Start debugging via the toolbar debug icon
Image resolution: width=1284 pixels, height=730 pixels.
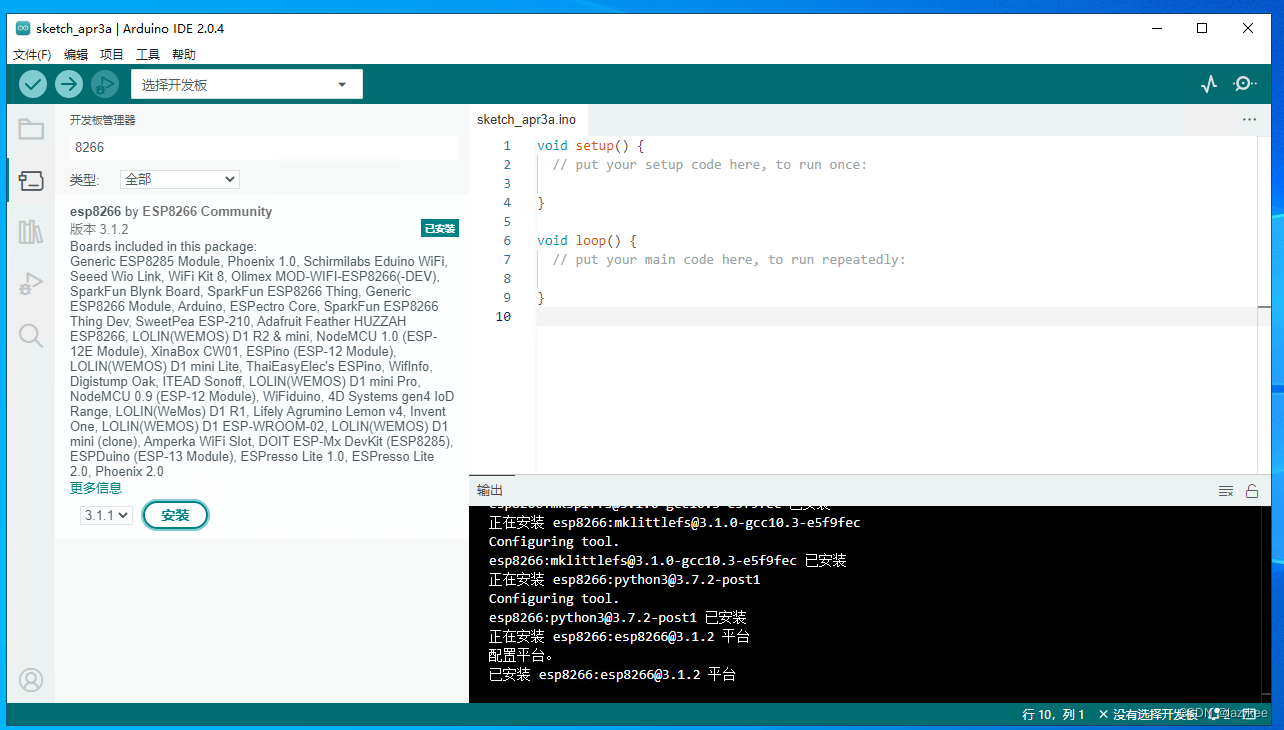[104, 84]
